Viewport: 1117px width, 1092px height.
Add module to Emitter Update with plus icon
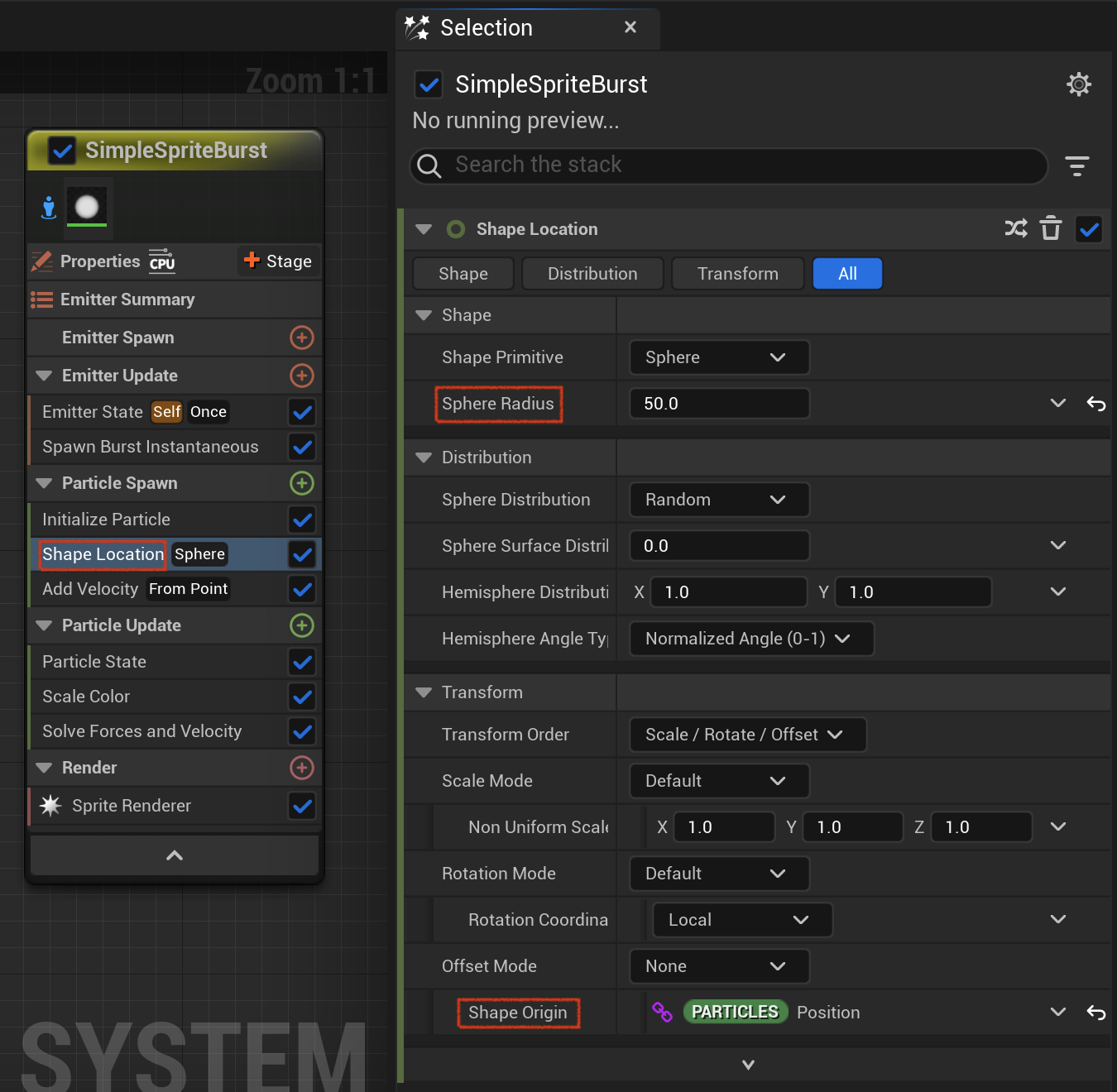(x=302, y=376)
